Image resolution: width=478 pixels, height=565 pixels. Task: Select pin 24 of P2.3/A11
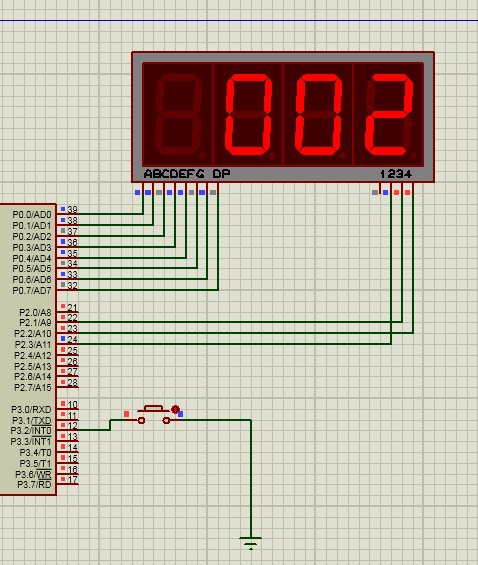coord(72,339)
